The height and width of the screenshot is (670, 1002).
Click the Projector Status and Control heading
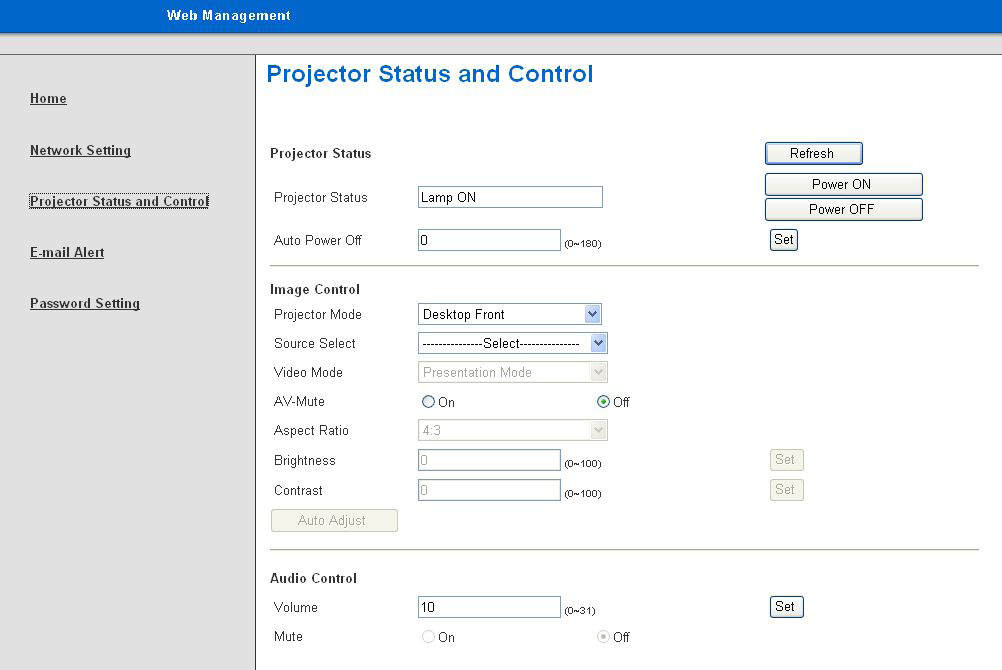tap(429, 74)
